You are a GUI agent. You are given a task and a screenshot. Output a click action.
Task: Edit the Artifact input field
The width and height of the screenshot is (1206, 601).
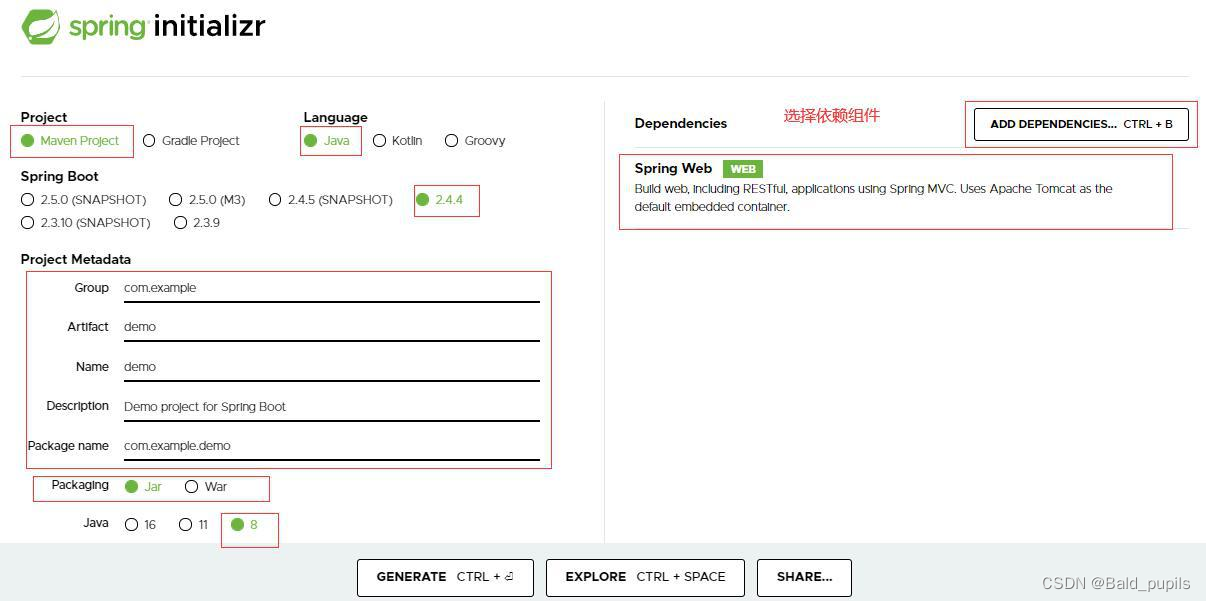pyautogui.click(x=331, y=327)
